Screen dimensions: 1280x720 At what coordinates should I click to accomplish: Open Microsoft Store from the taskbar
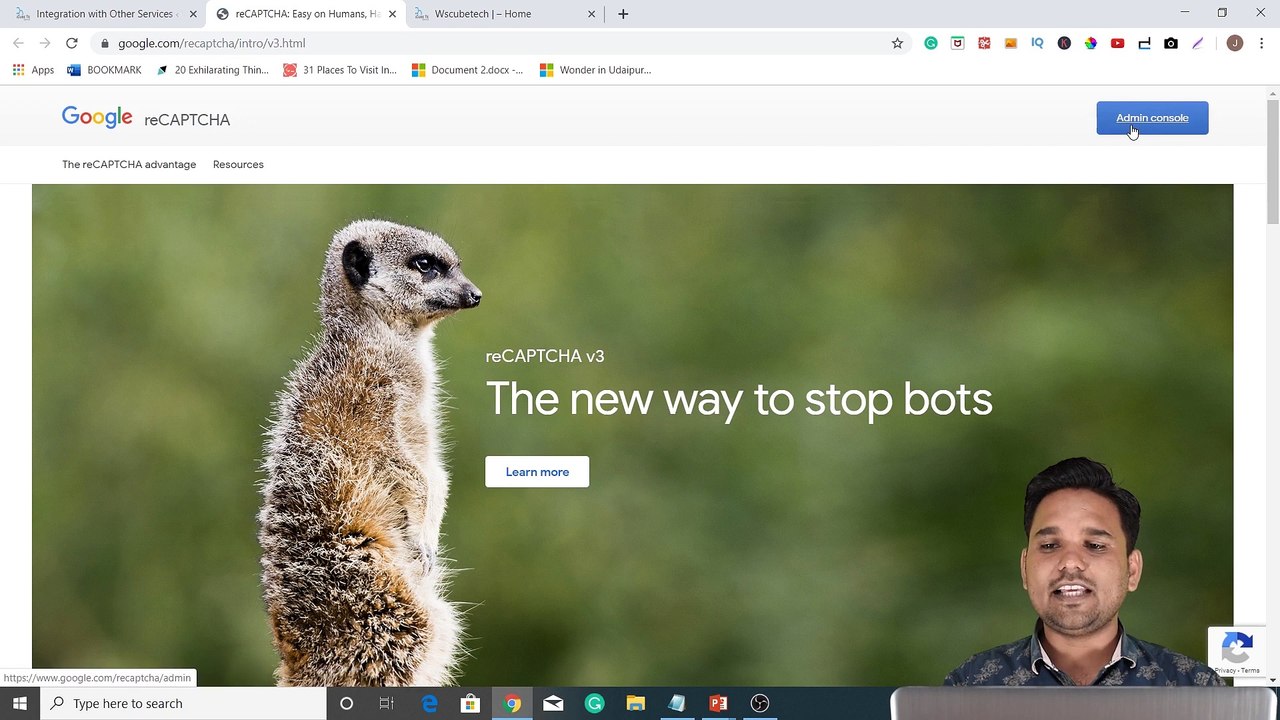tap(470, 703)
